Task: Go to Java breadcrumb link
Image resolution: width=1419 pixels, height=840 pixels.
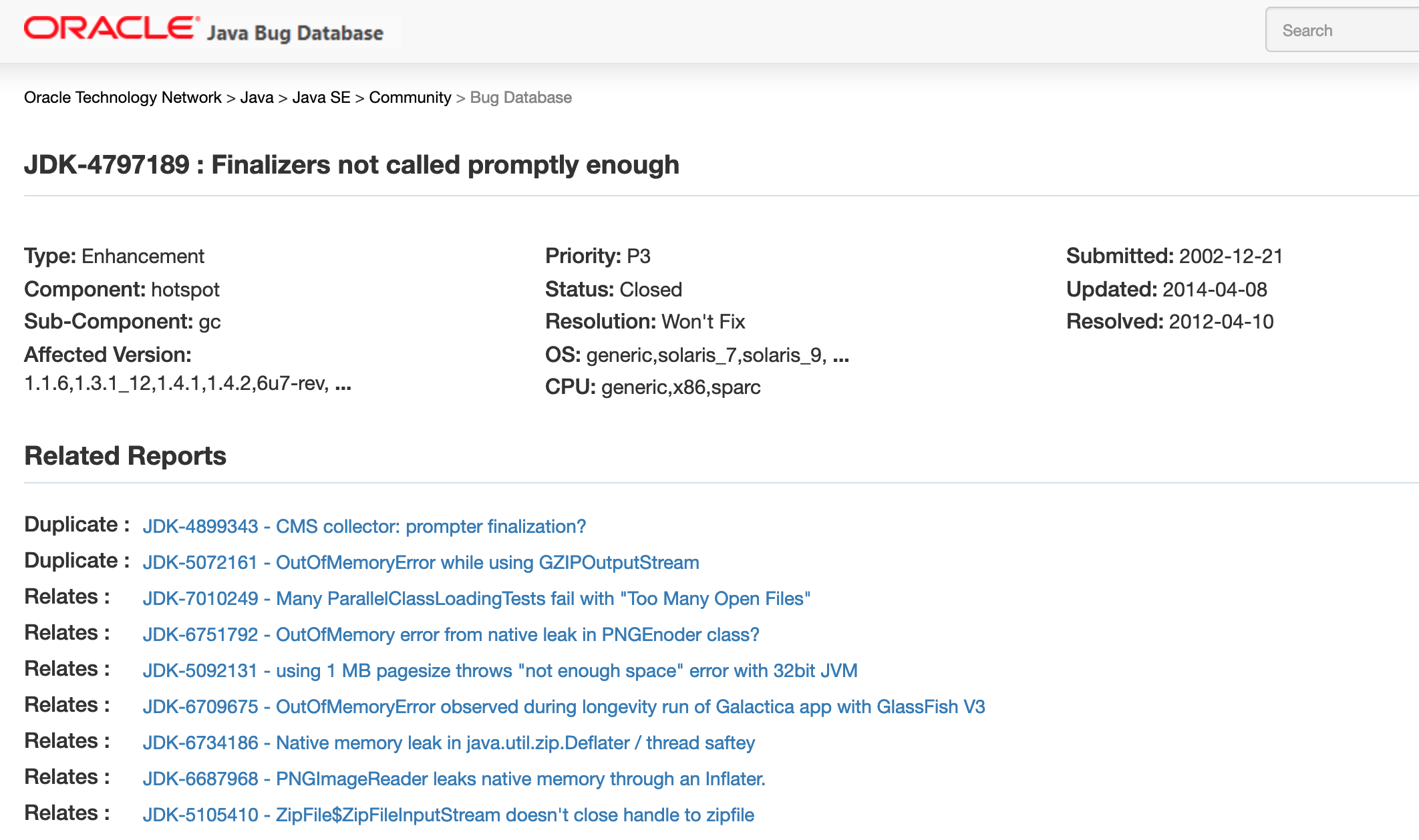Action: pyautogui.click(x=257, y=97)
